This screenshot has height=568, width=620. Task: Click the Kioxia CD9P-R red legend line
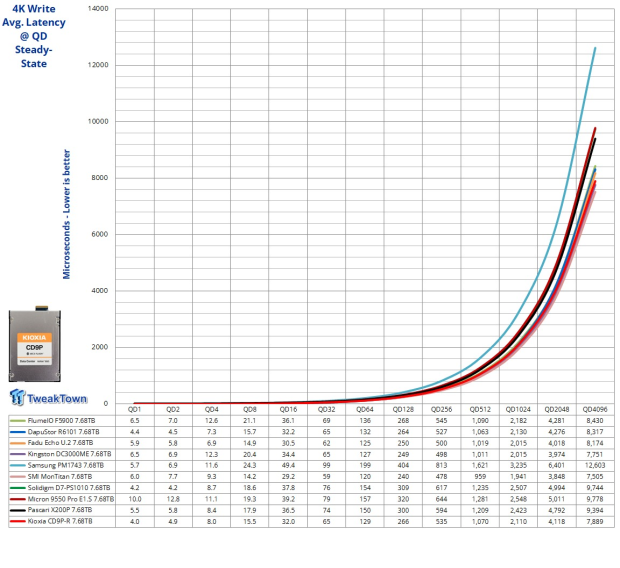(x=18, y=522)
